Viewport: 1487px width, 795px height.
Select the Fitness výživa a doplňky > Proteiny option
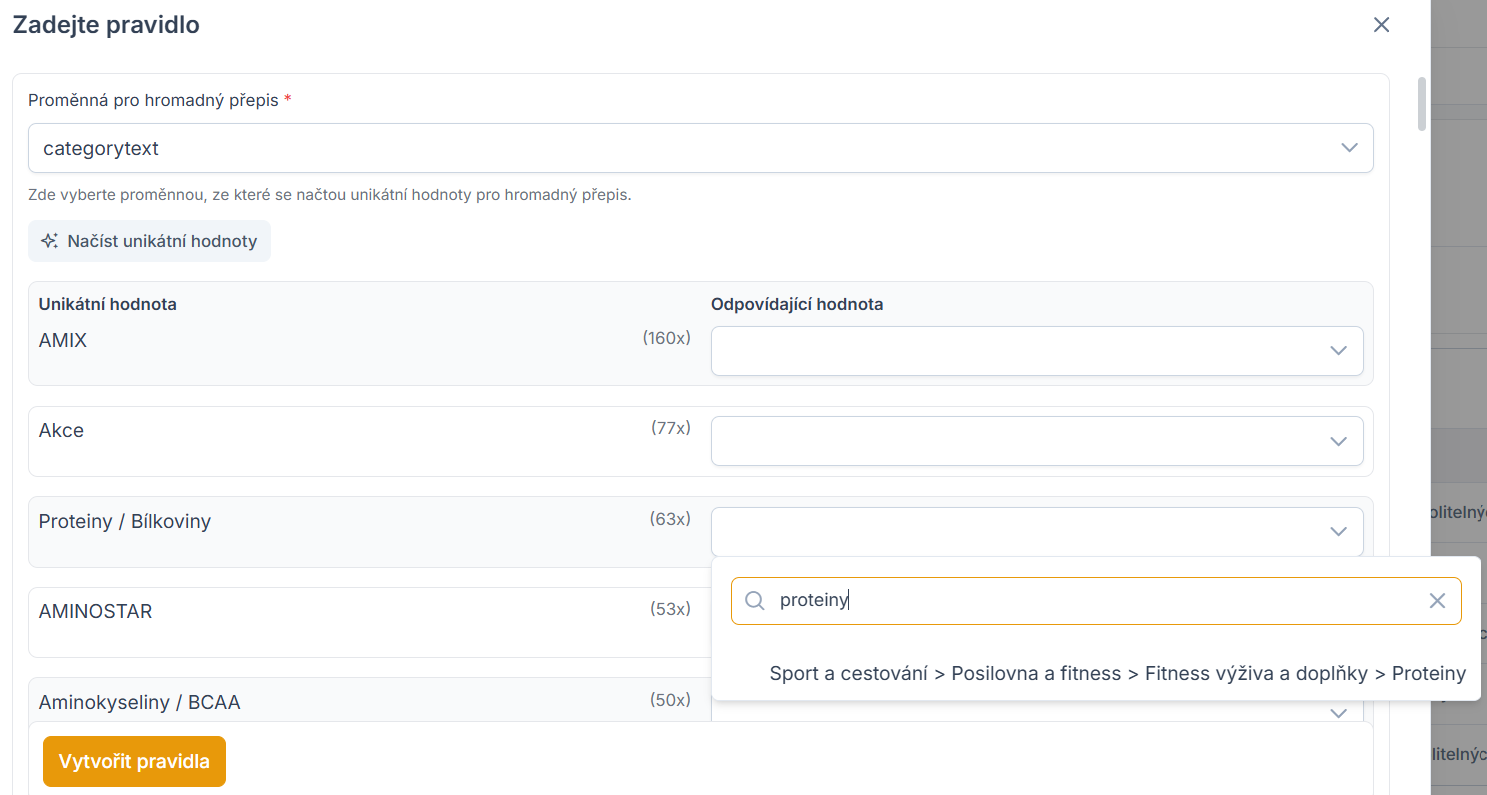coord(1117,674)
